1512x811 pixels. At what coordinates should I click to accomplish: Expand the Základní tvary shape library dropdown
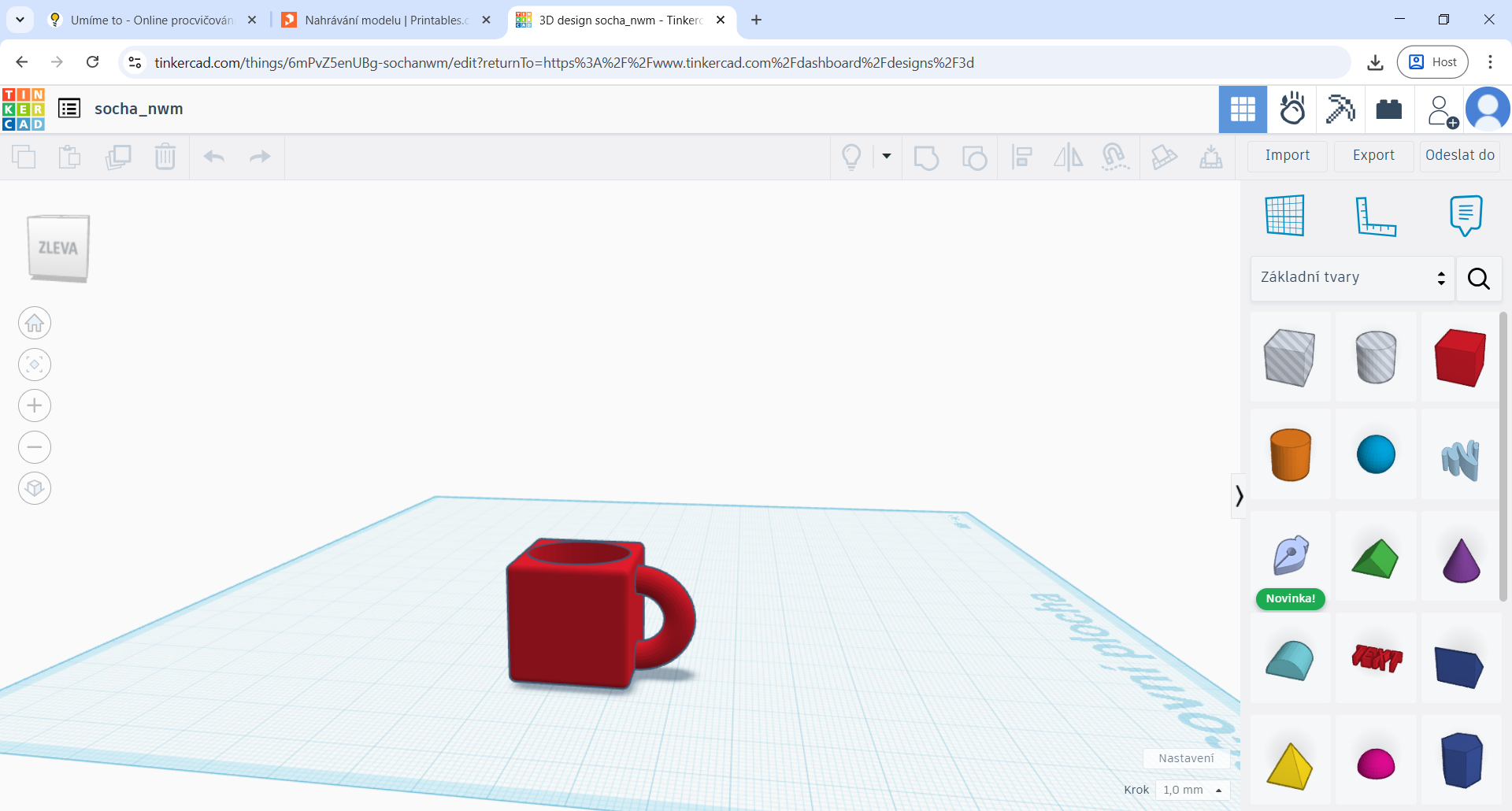[x=1352, y=278]
